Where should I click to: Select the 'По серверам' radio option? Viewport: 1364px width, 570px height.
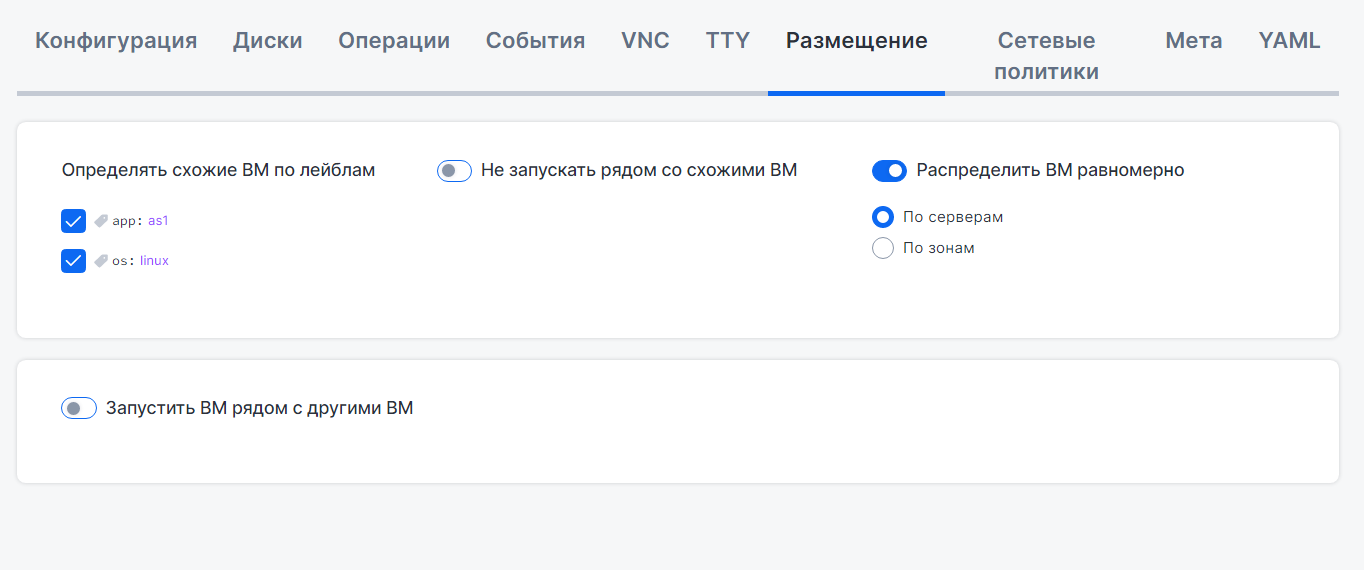pyautogui.click(x=883, y=217)
